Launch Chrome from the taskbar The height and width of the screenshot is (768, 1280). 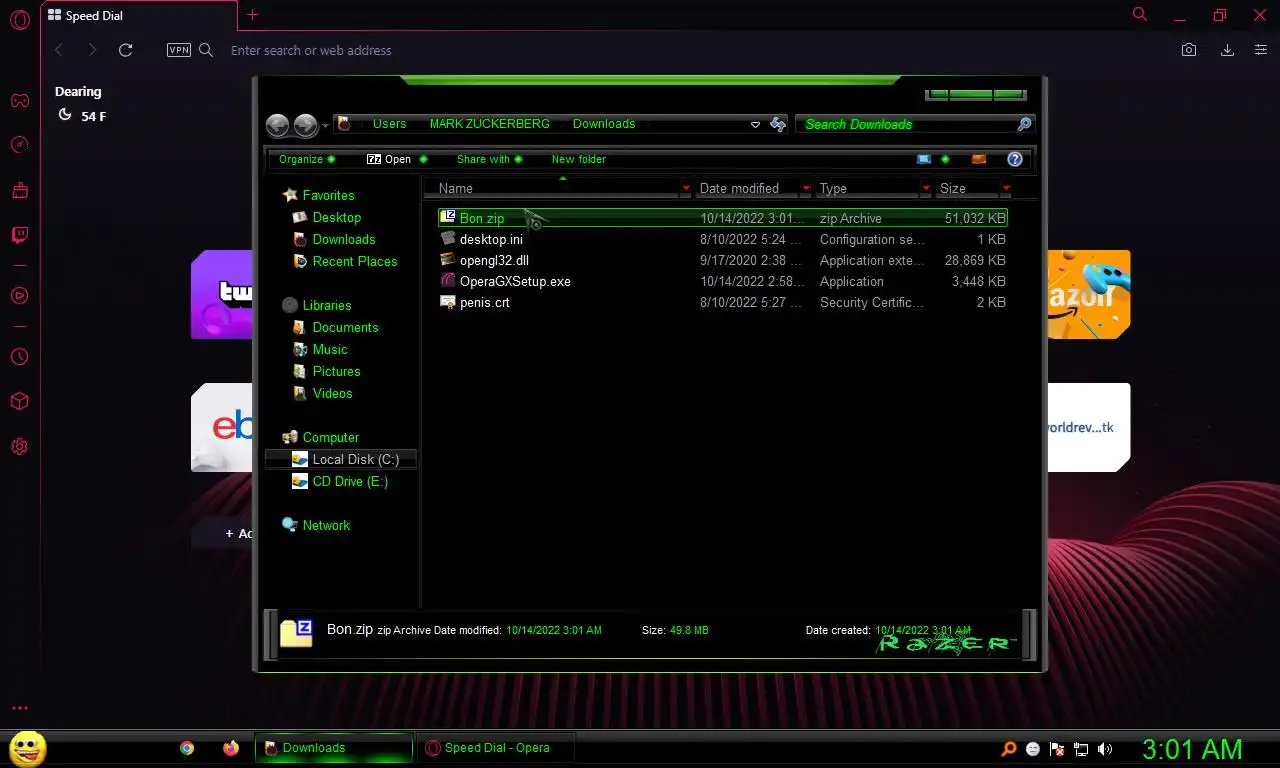[x=187, y=748]
